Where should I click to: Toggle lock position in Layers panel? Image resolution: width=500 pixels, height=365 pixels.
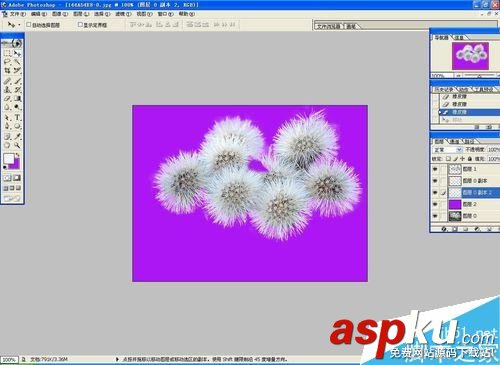[x=462, y=159]
